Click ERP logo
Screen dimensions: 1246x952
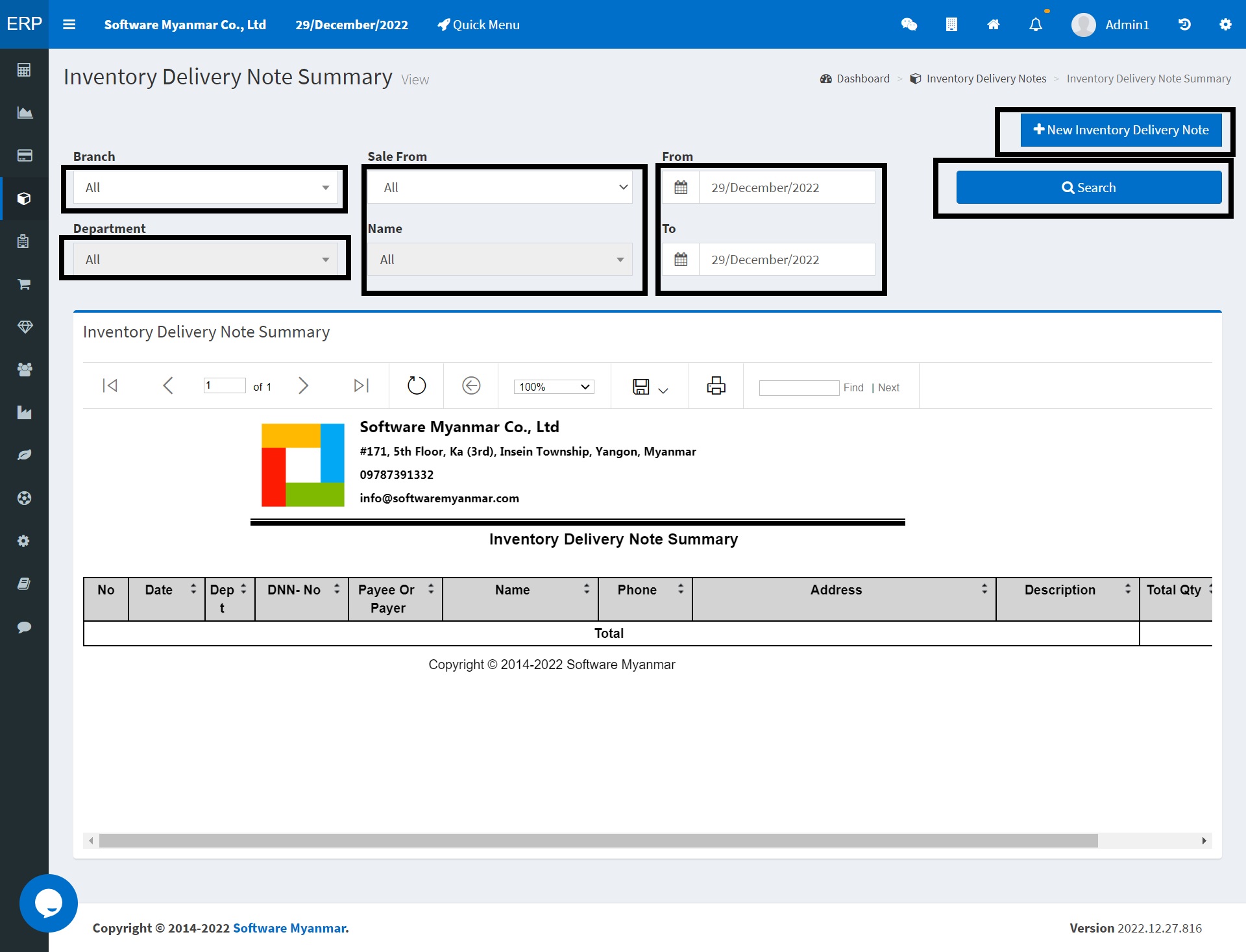pos(24,24)
